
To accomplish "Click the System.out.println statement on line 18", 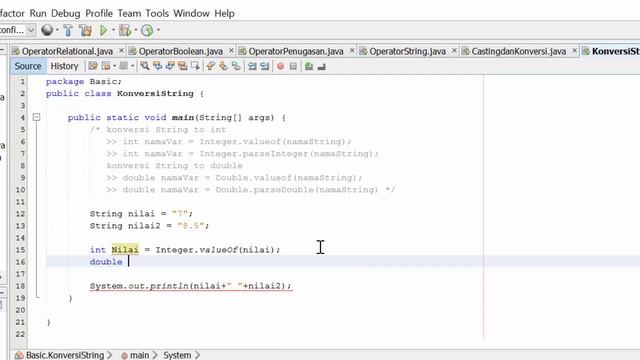I will (x=191, y=286).
